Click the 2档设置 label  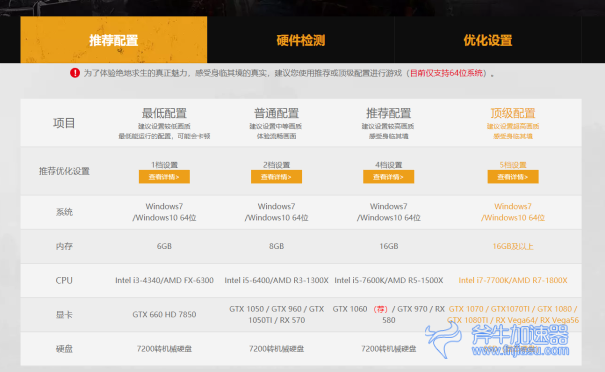pyautogui.click(x=276, y=165)
